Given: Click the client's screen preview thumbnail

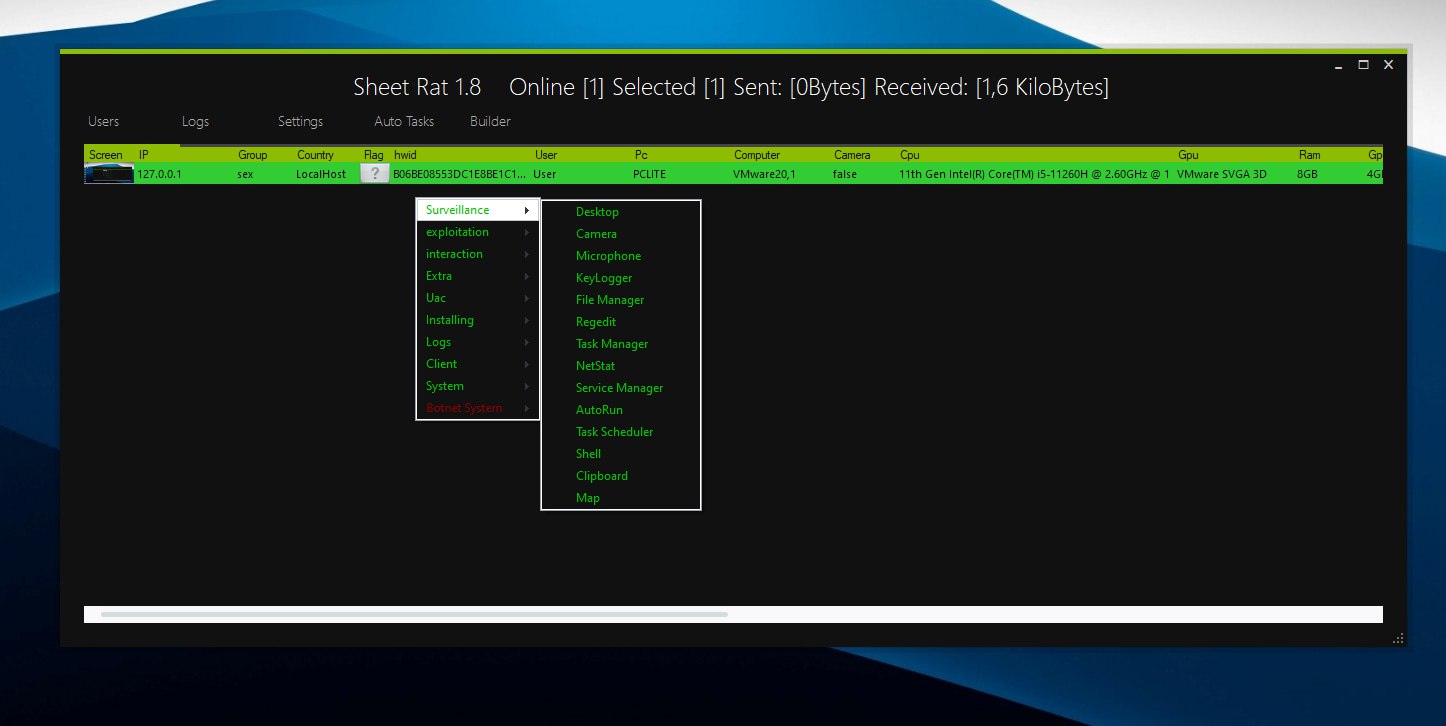Looking at the screenshot, I should click(x=109, y=174).
